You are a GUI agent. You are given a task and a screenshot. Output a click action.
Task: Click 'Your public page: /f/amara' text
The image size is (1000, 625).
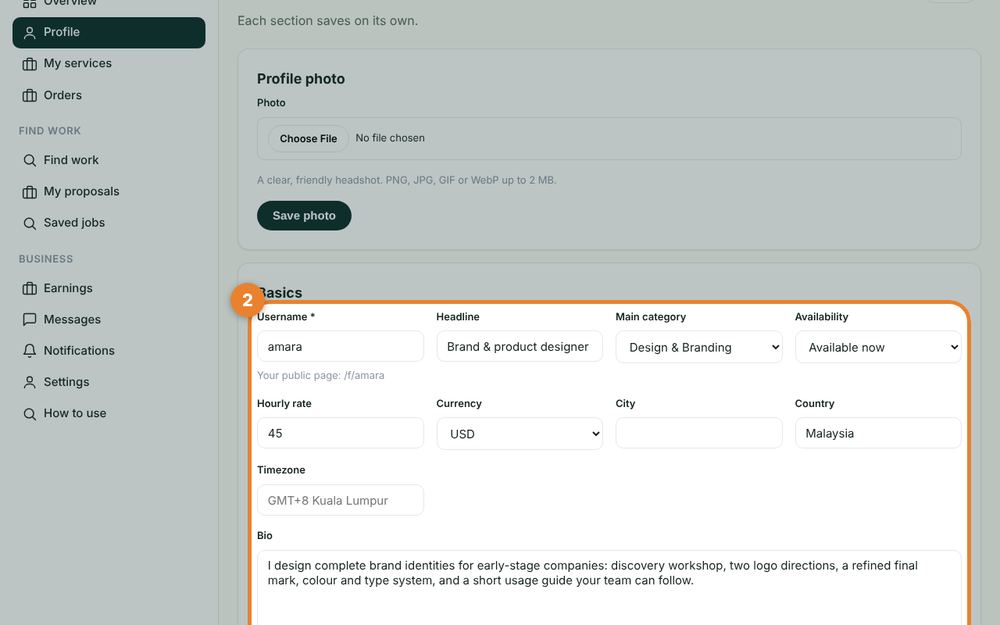coord(321,376)
